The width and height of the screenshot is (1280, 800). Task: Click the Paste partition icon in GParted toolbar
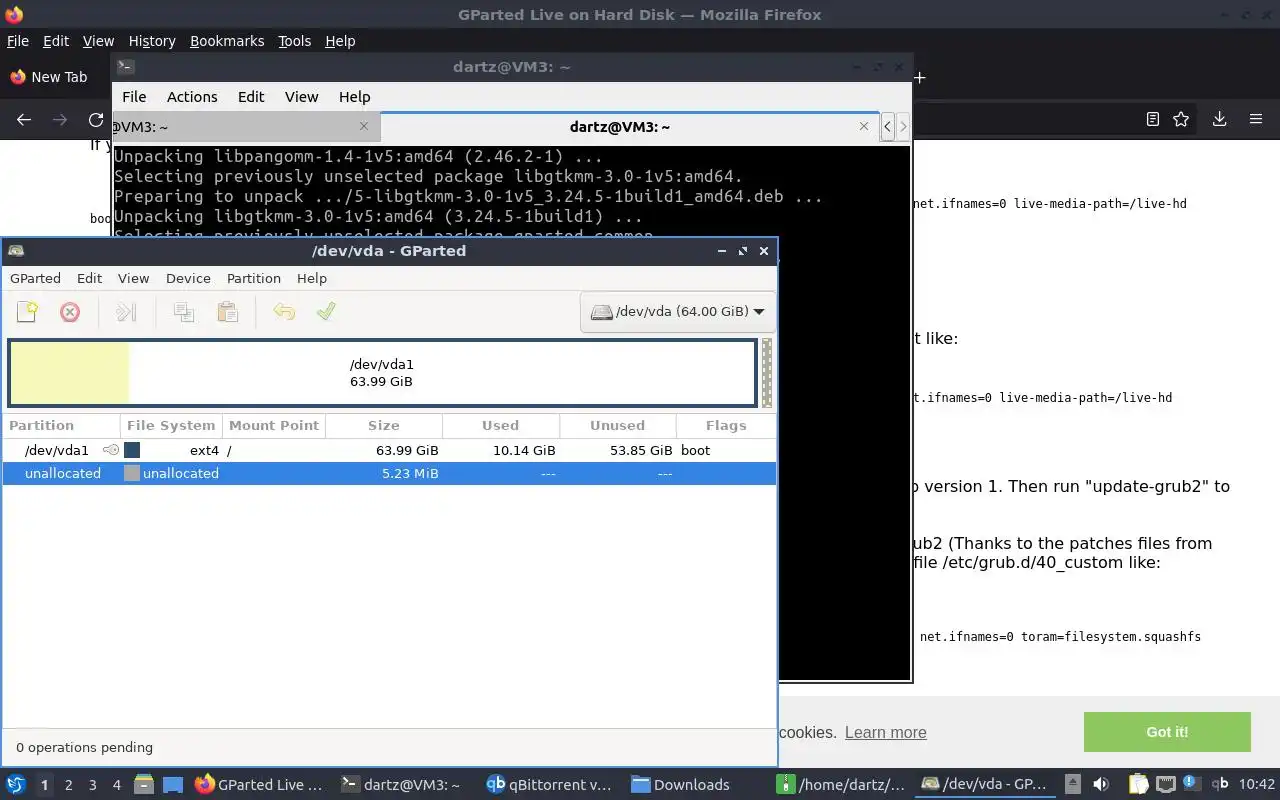click(228, 312)
